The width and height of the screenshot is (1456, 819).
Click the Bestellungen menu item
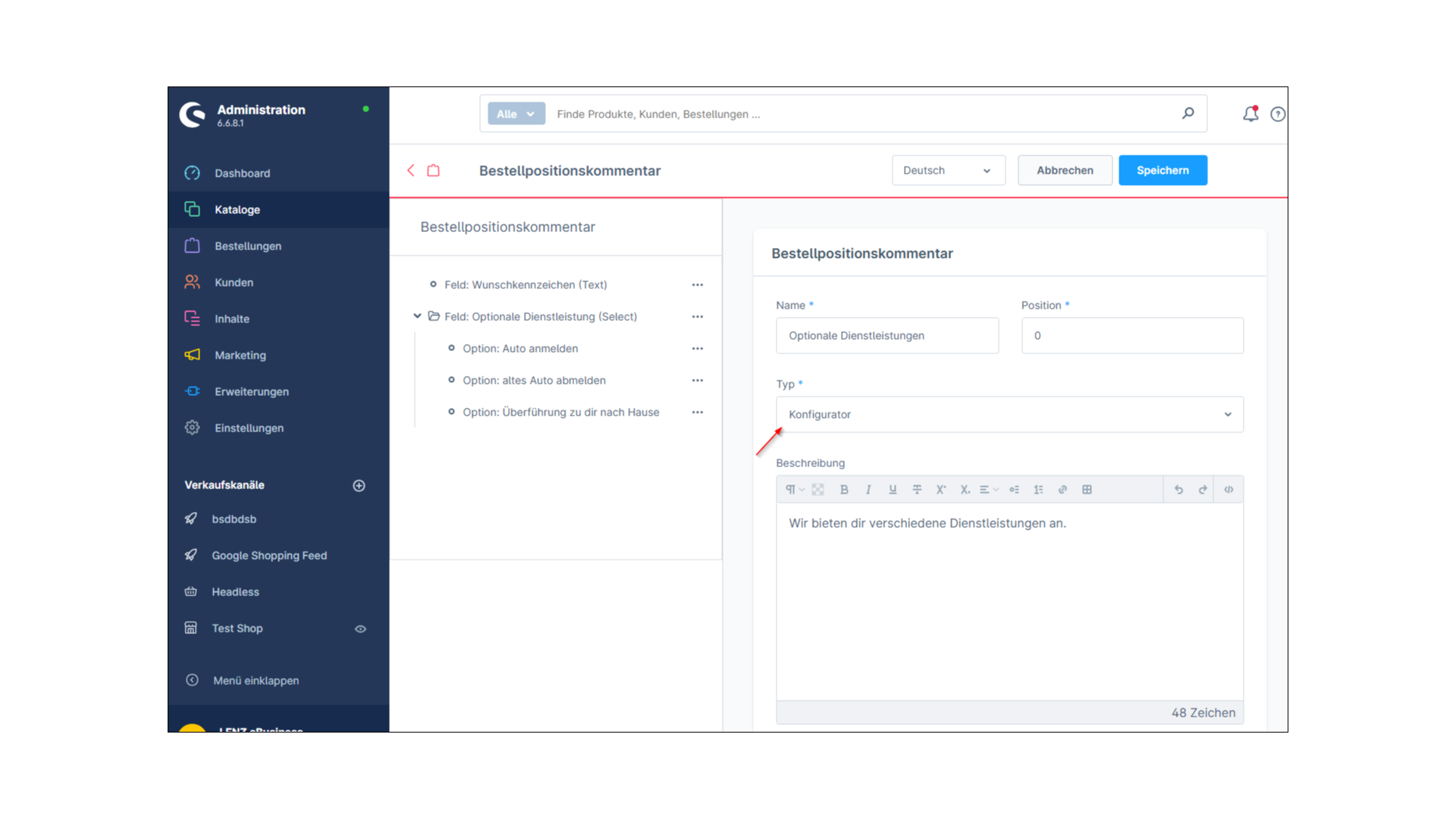(247, 246)
